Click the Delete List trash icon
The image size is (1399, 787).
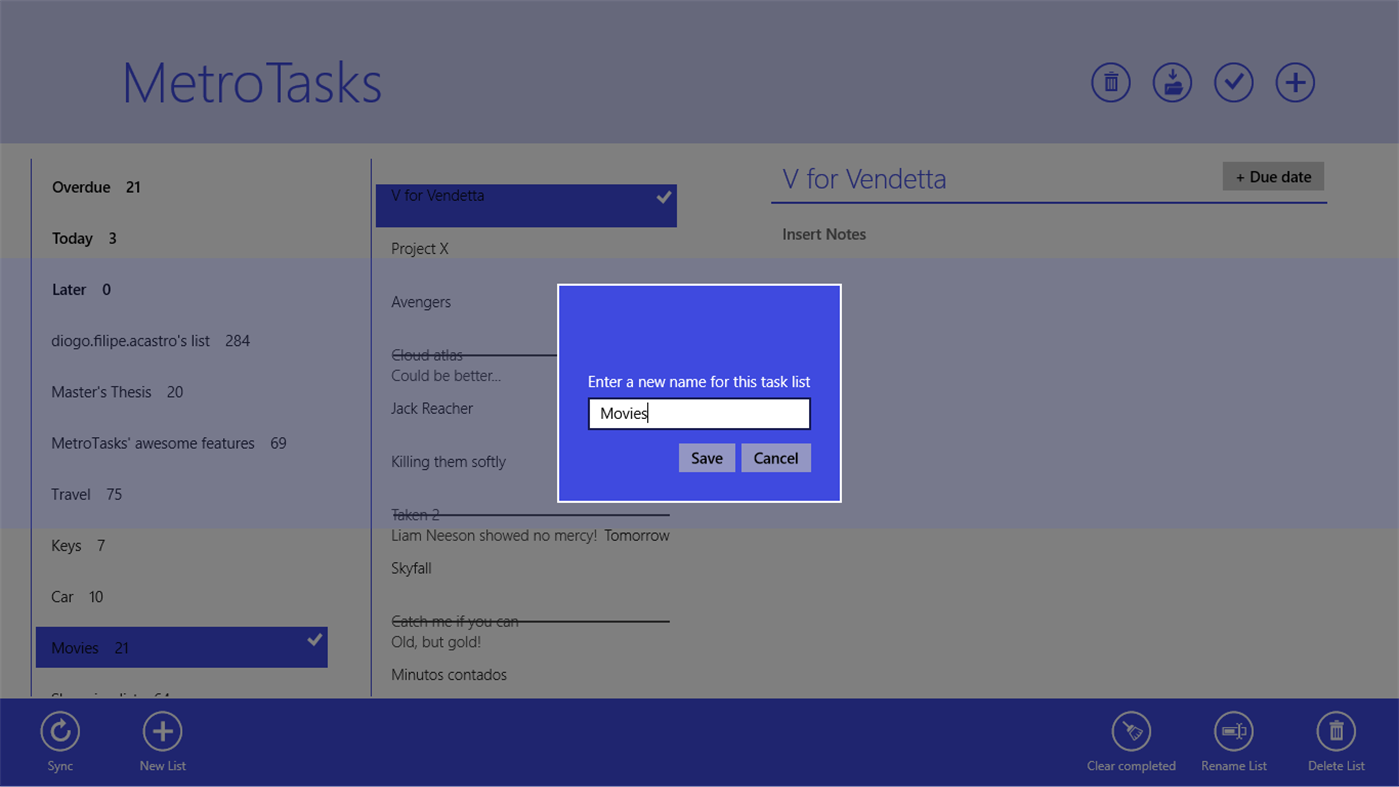[1335, 731]
